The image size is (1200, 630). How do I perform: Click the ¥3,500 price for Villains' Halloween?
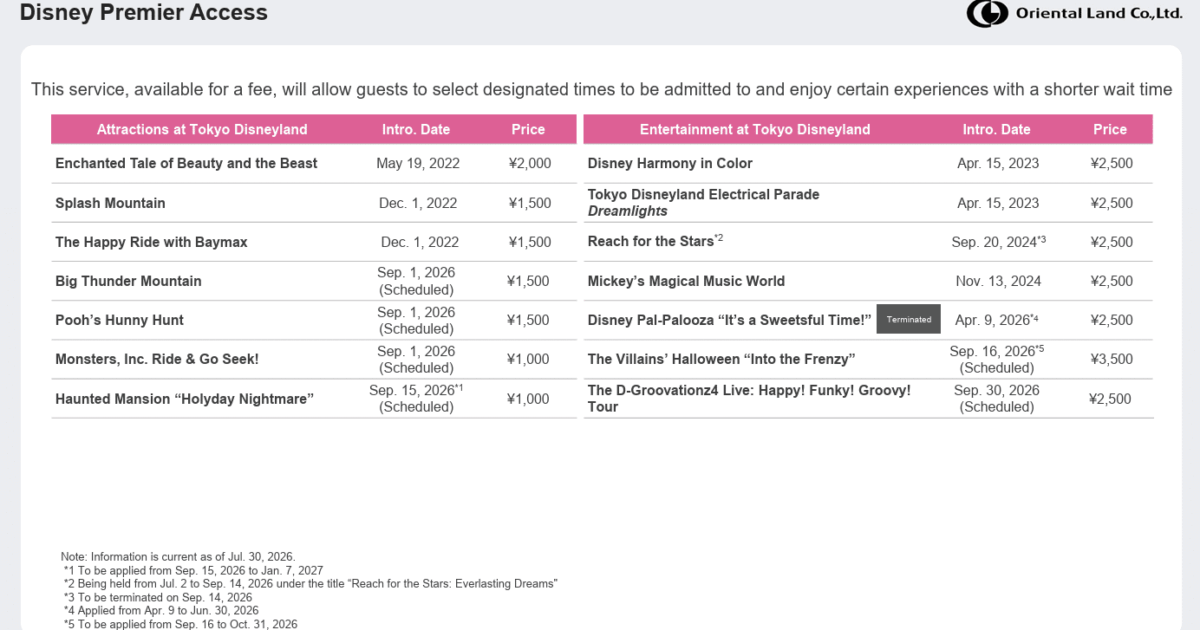pyautogui.click(x=1111, y=359)
